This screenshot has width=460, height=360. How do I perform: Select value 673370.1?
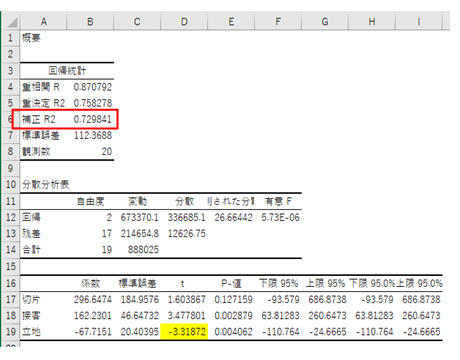pos(140,217)
